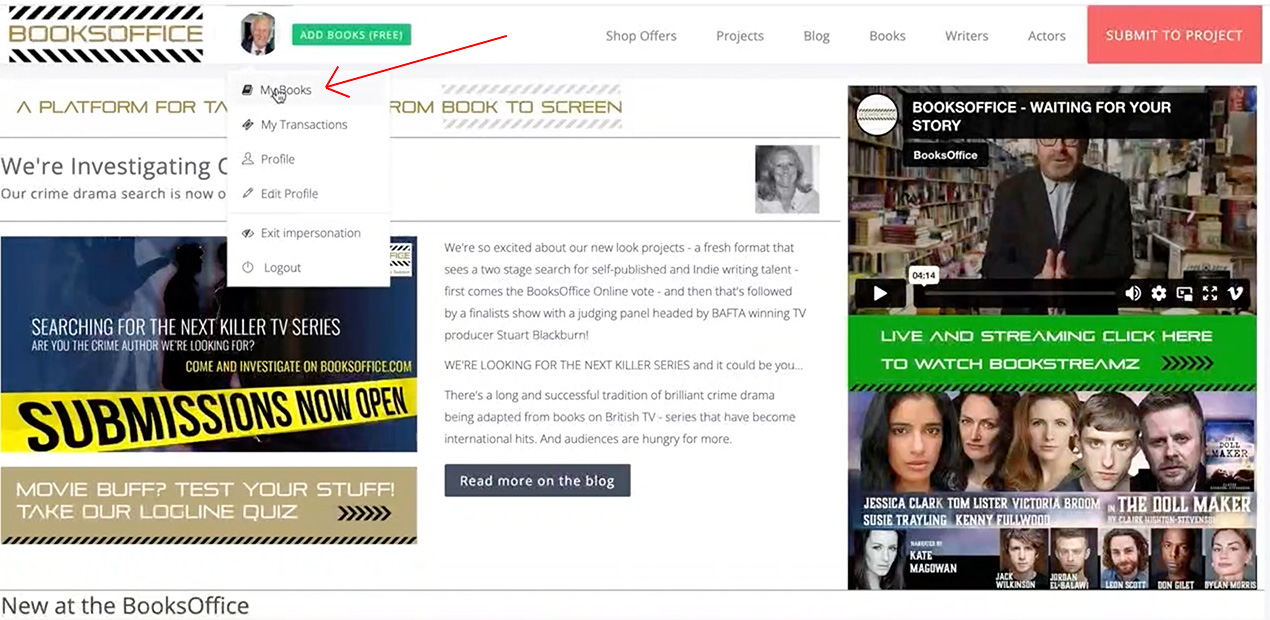Open Actors nav link
The width and height of the screenshot is (1270, 620).
tap(1047, 36)
